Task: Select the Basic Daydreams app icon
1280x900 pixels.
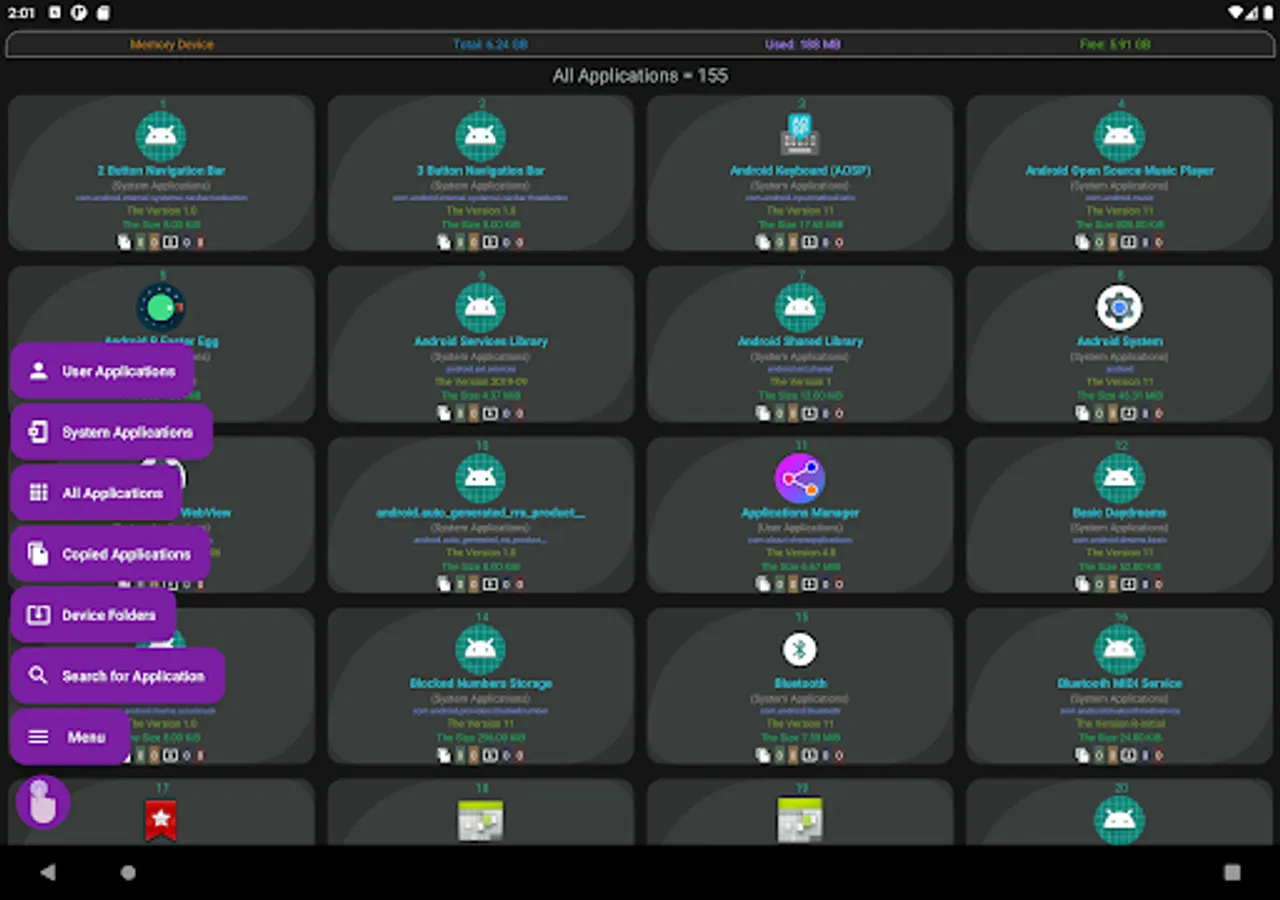Action: tap(1119, 478)
